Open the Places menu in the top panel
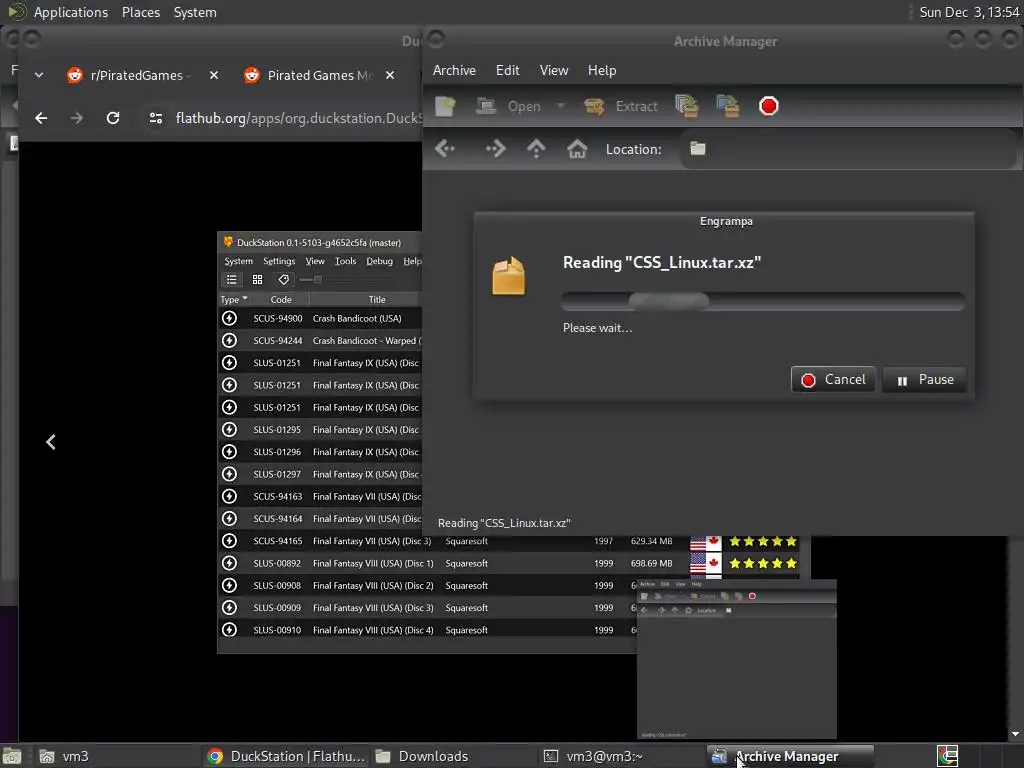This screenshot has width=1024, height=768. click(x=141, y=12)
